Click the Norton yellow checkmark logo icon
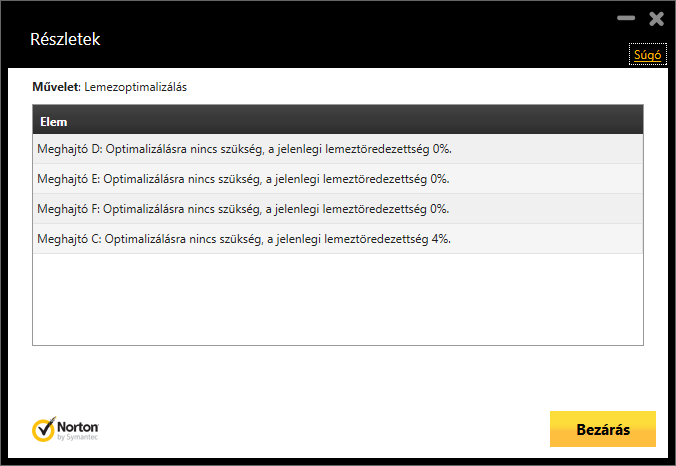This screenshot has width=676, height=466. 43,429
